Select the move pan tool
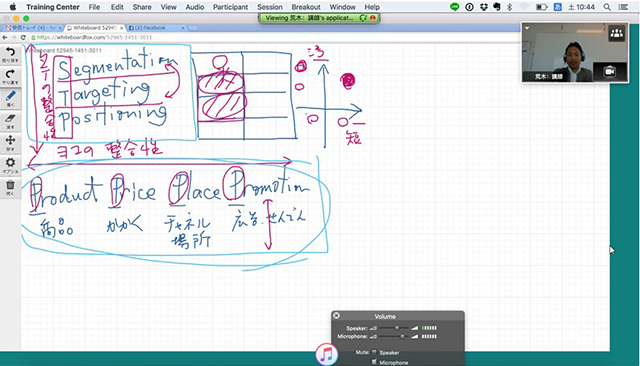Image resolution: width=640 pixels, height=366 pixels. click(10, 143)
